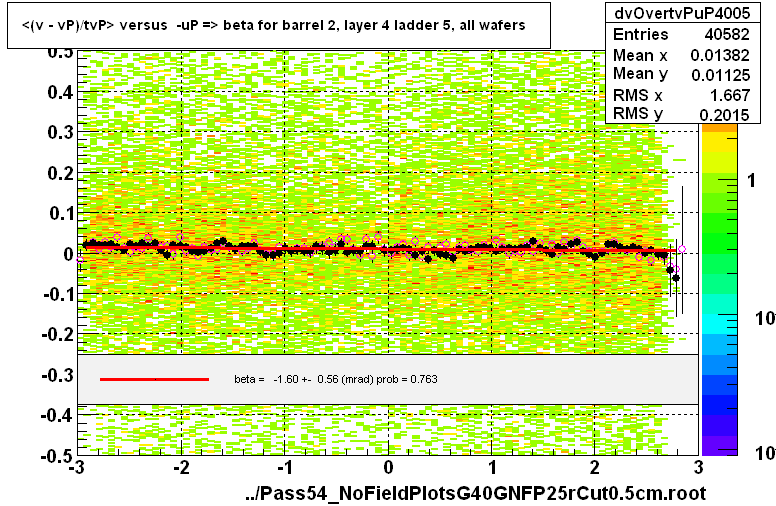The width and height of the screenshot is (776, 506).
Task: Click the x-axis label 3
Action: 699,467
